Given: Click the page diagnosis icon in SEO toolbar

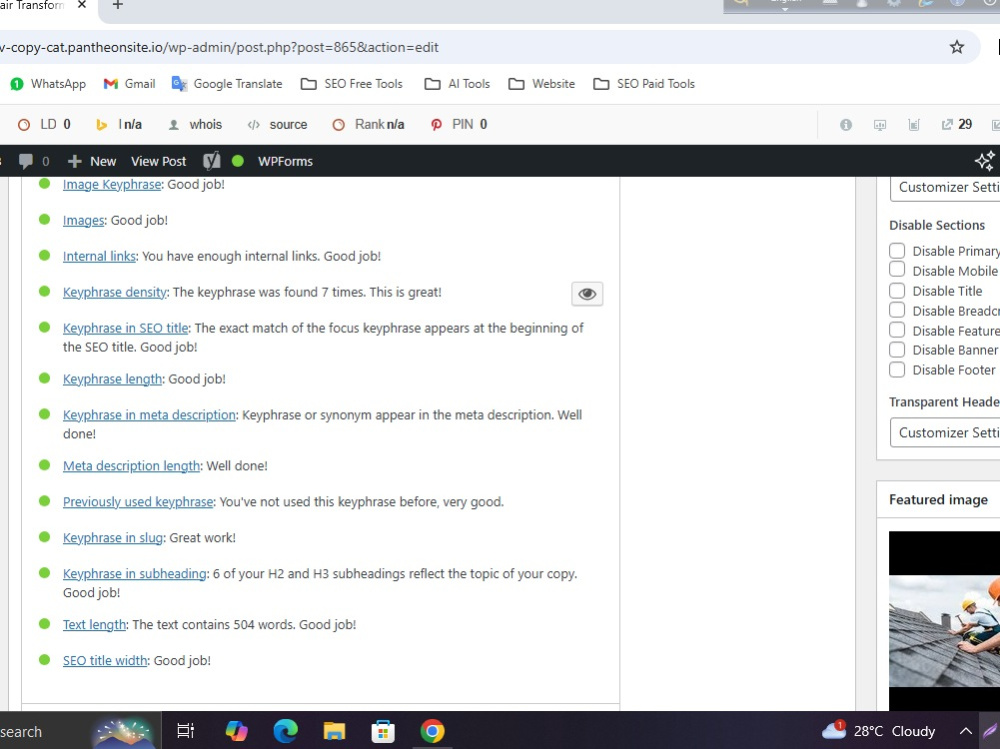Looking at the screenshot, I should tap(913, 125).
